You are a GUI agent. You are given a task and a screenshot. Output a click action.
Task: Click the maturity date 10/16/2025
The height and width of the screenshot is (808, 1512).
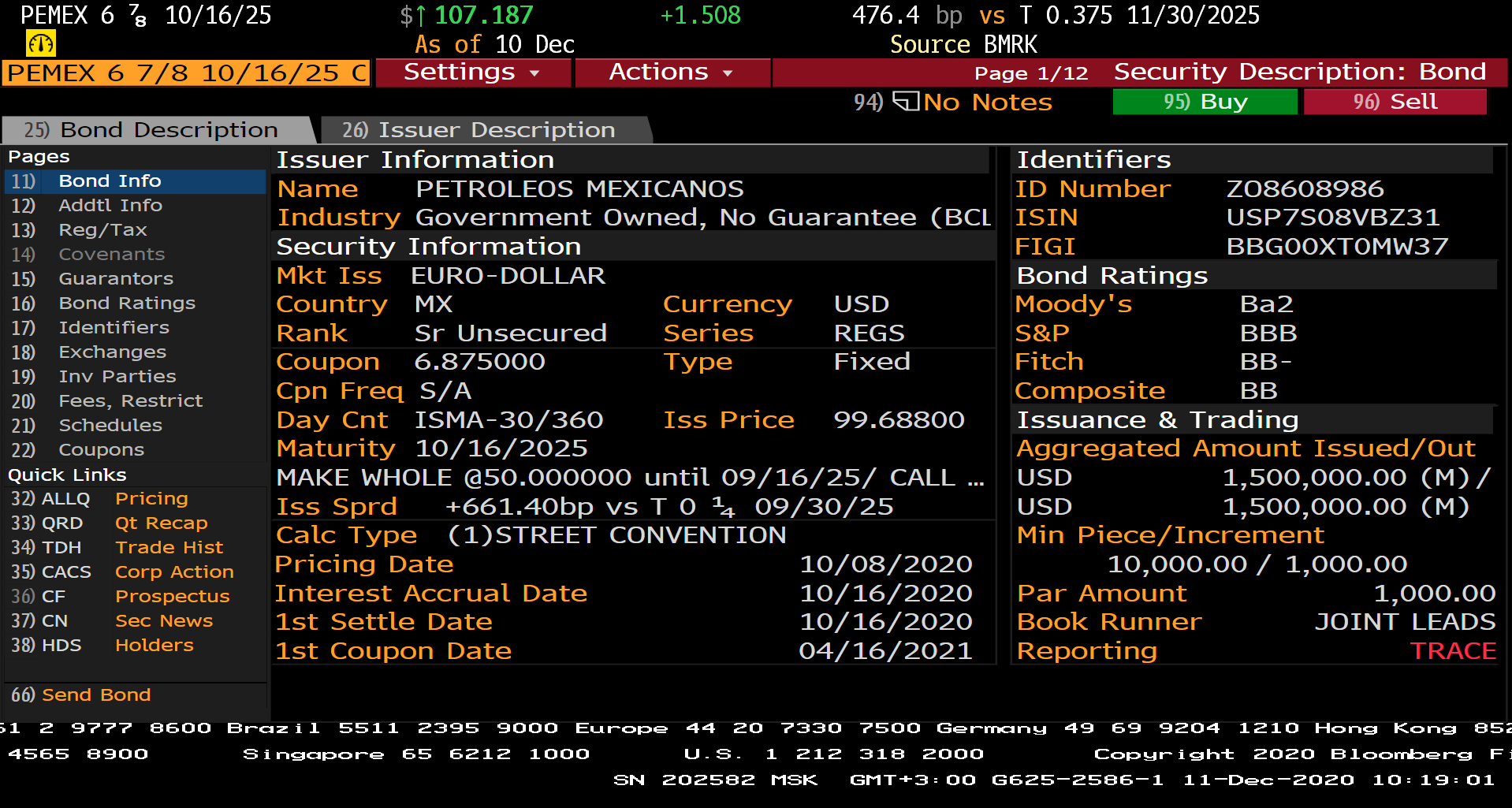click(501, 449)
